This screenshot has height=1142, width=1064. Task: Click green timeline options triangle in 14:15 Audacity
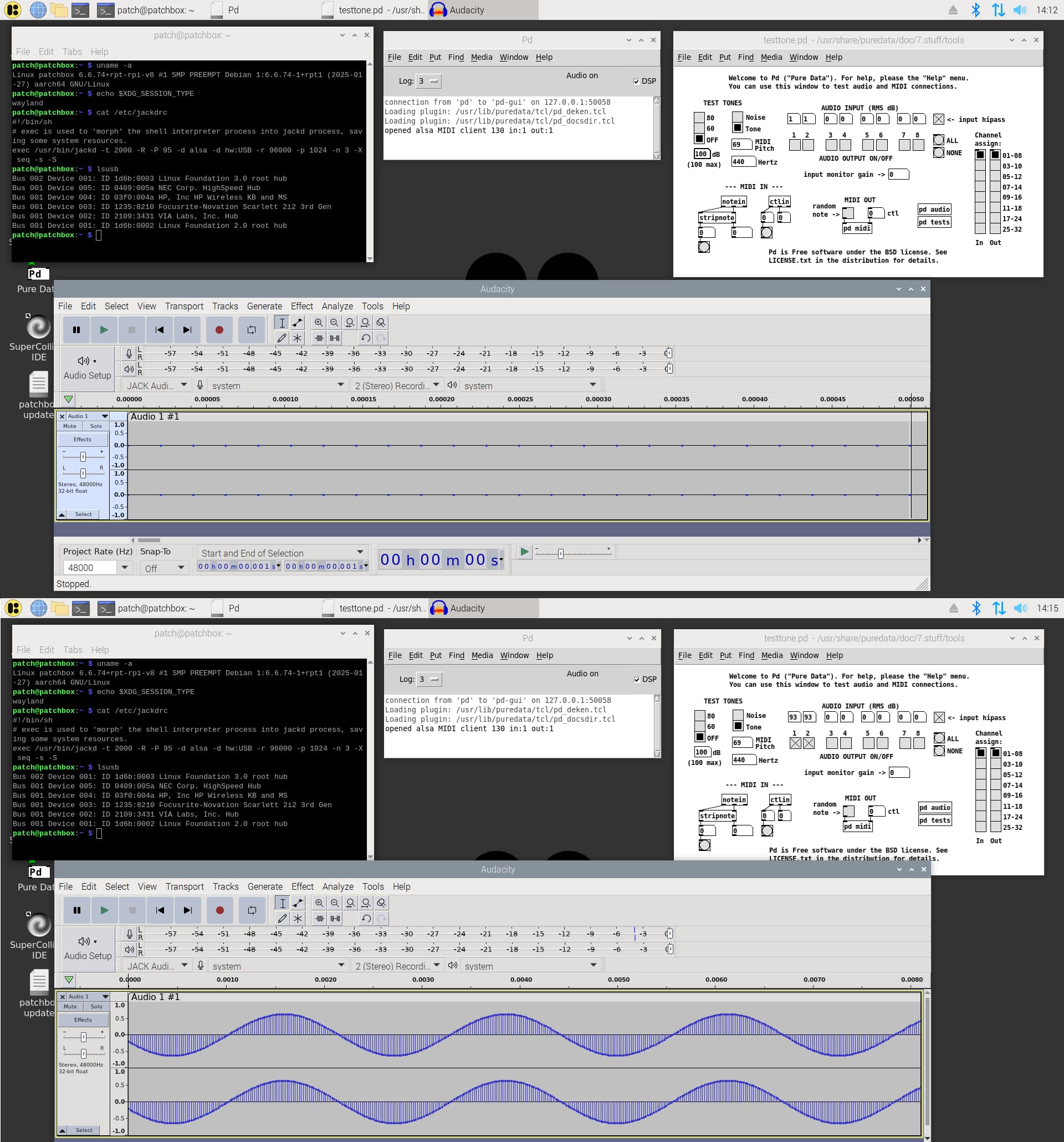tap(69, 980)
